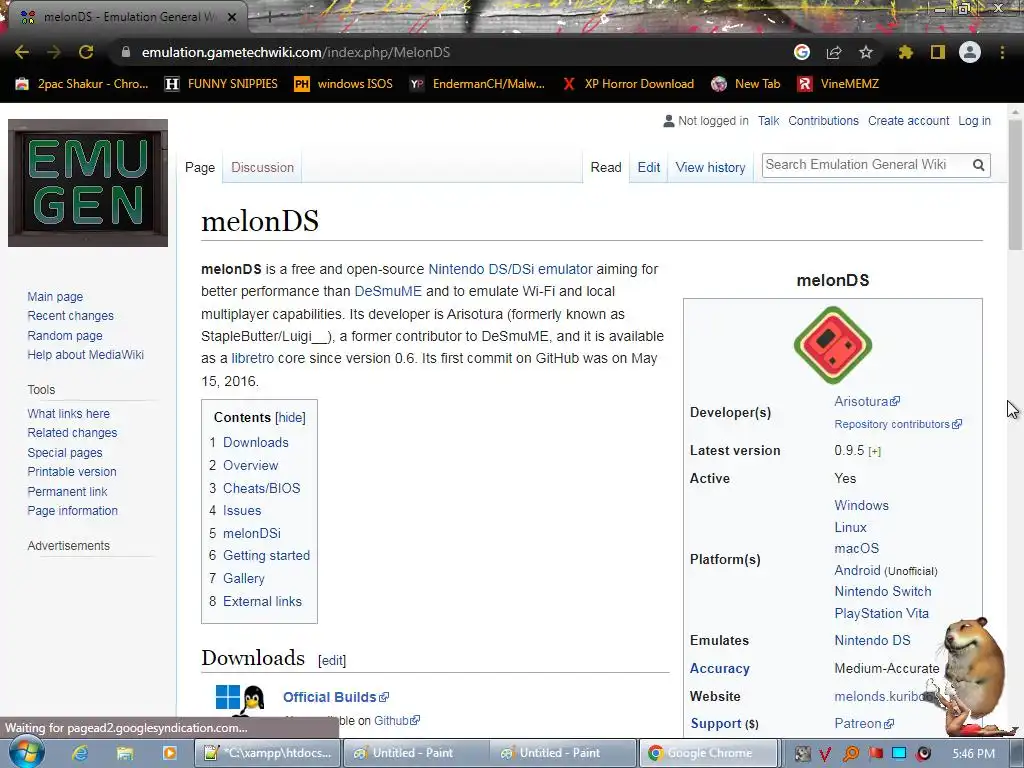The height and width of the screenshot is (768, 1024).
Task: Open the FUNNY SNIPPIES bookmark
Action: (x=221, y=84)
